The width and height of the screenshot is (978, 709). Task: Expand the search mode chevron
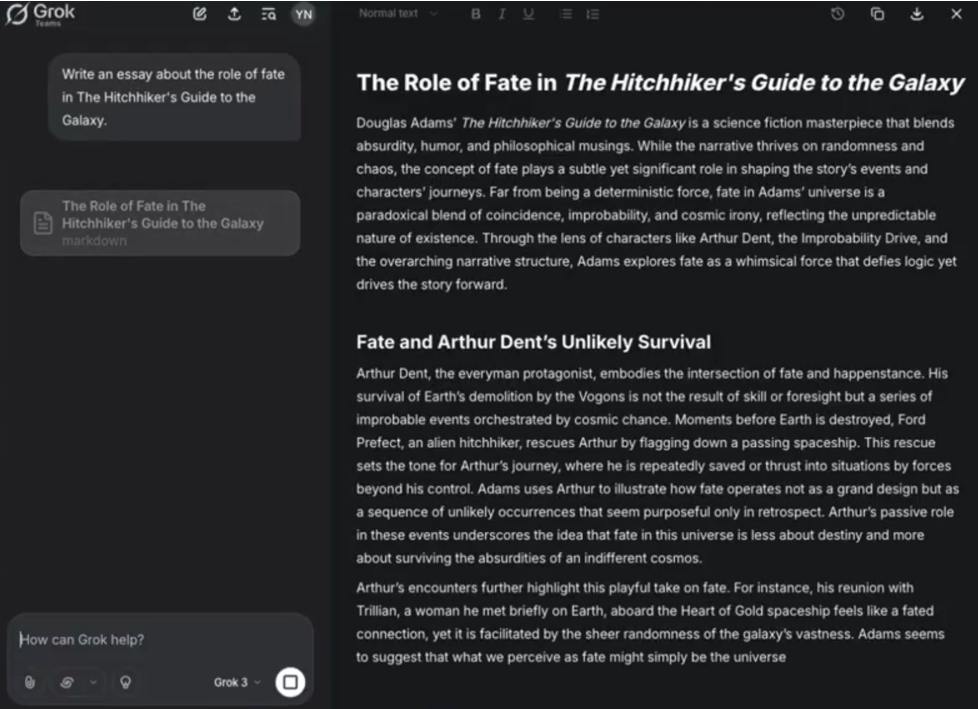(94, 682)
